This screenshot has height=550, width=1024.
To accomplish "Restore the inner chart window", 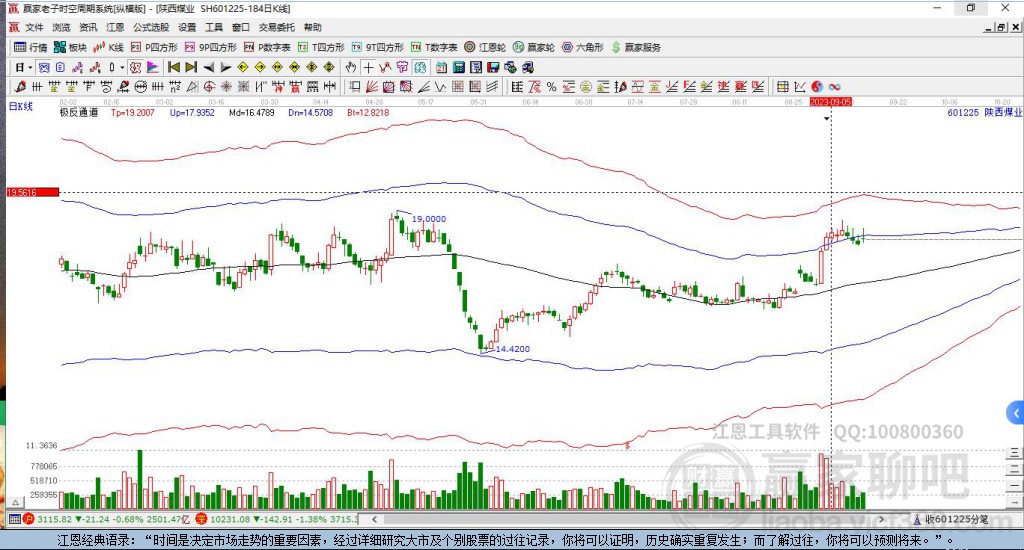I will 1001,27.
